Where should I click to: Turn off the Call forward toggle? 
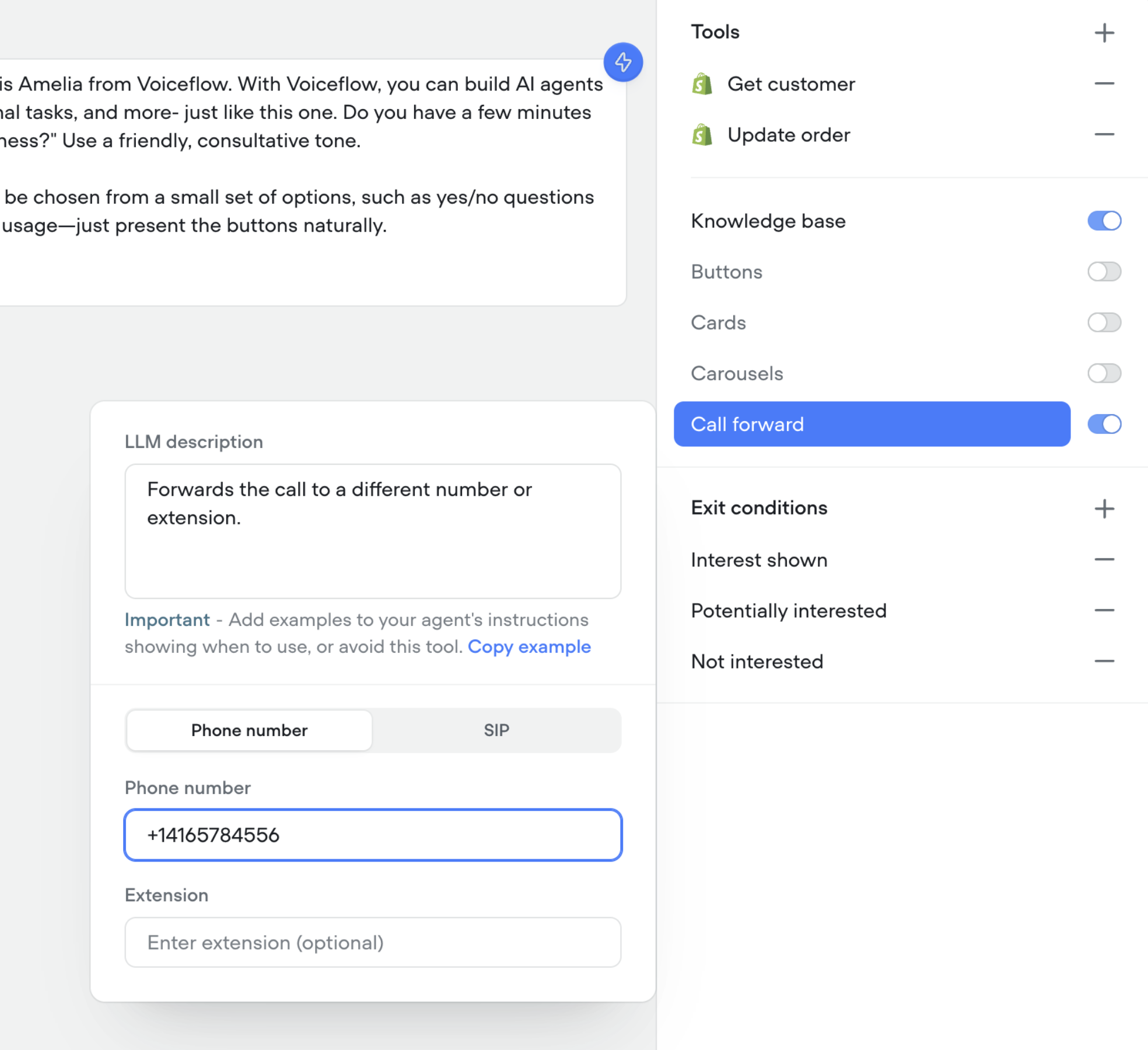click(1104, 424)
